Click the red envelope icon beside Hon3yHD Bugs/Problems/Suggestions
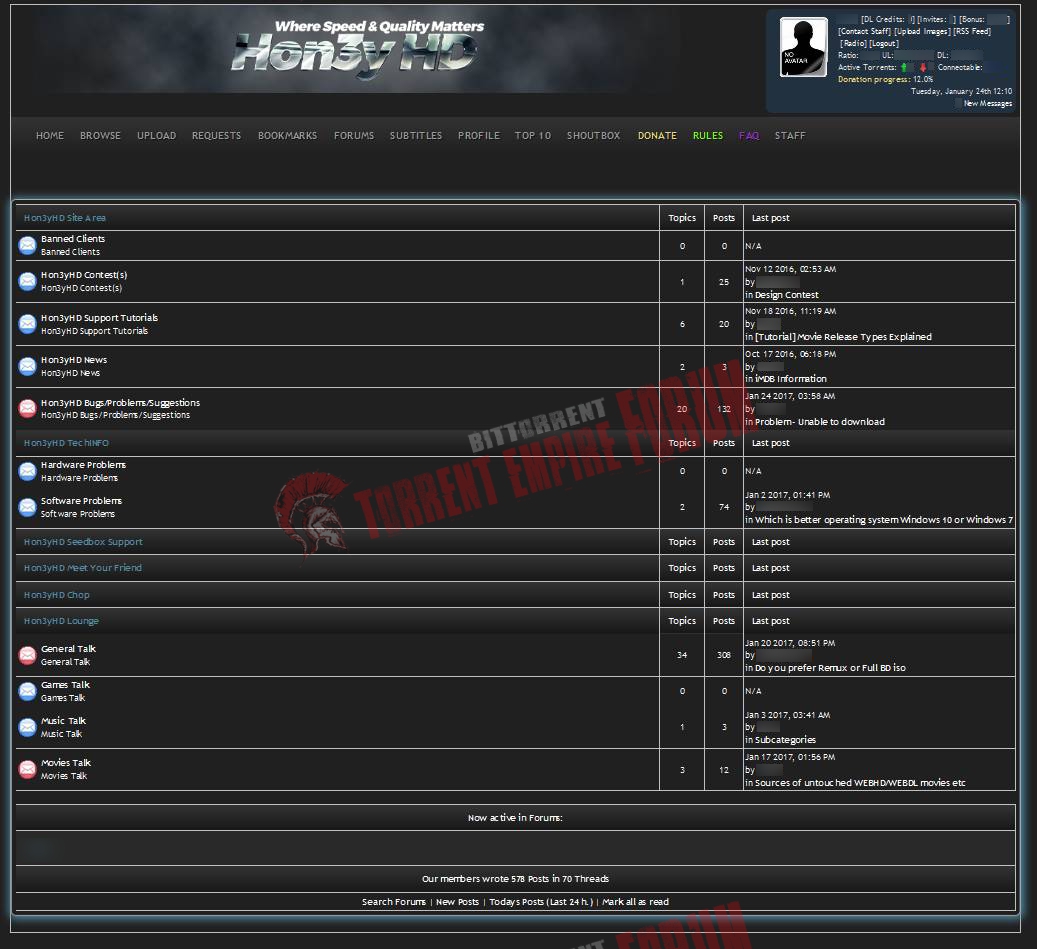Image resolution: width=1037 pixels, height=949 pixels. [27, 408]
